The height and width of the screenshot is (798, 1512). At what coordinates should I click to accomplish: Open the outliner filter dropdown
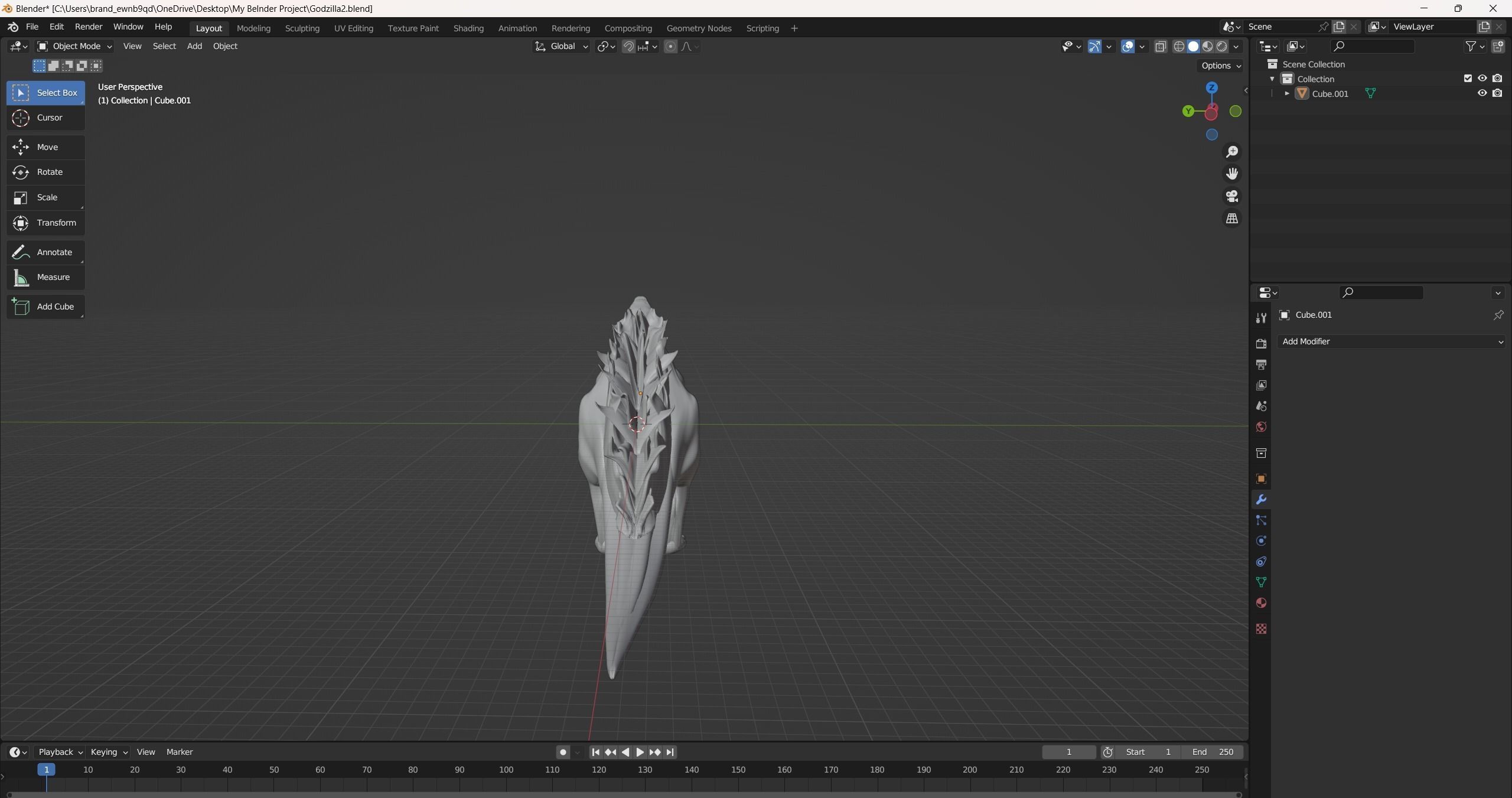tap(1475, 46)
